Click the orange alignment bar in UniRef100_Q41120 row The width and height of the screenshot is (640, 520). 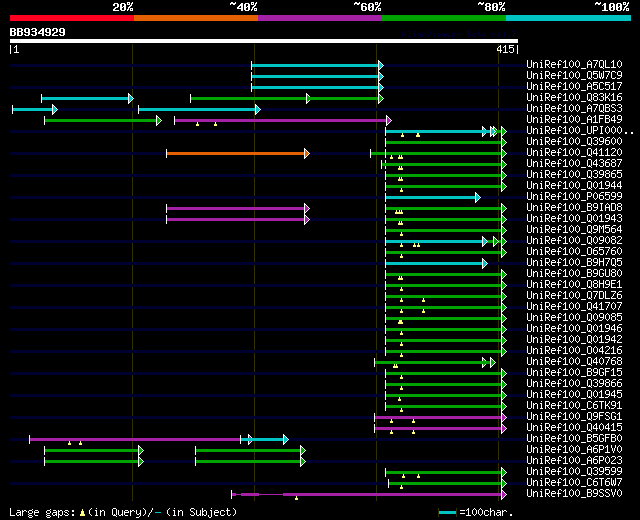(x=238, y=153)
